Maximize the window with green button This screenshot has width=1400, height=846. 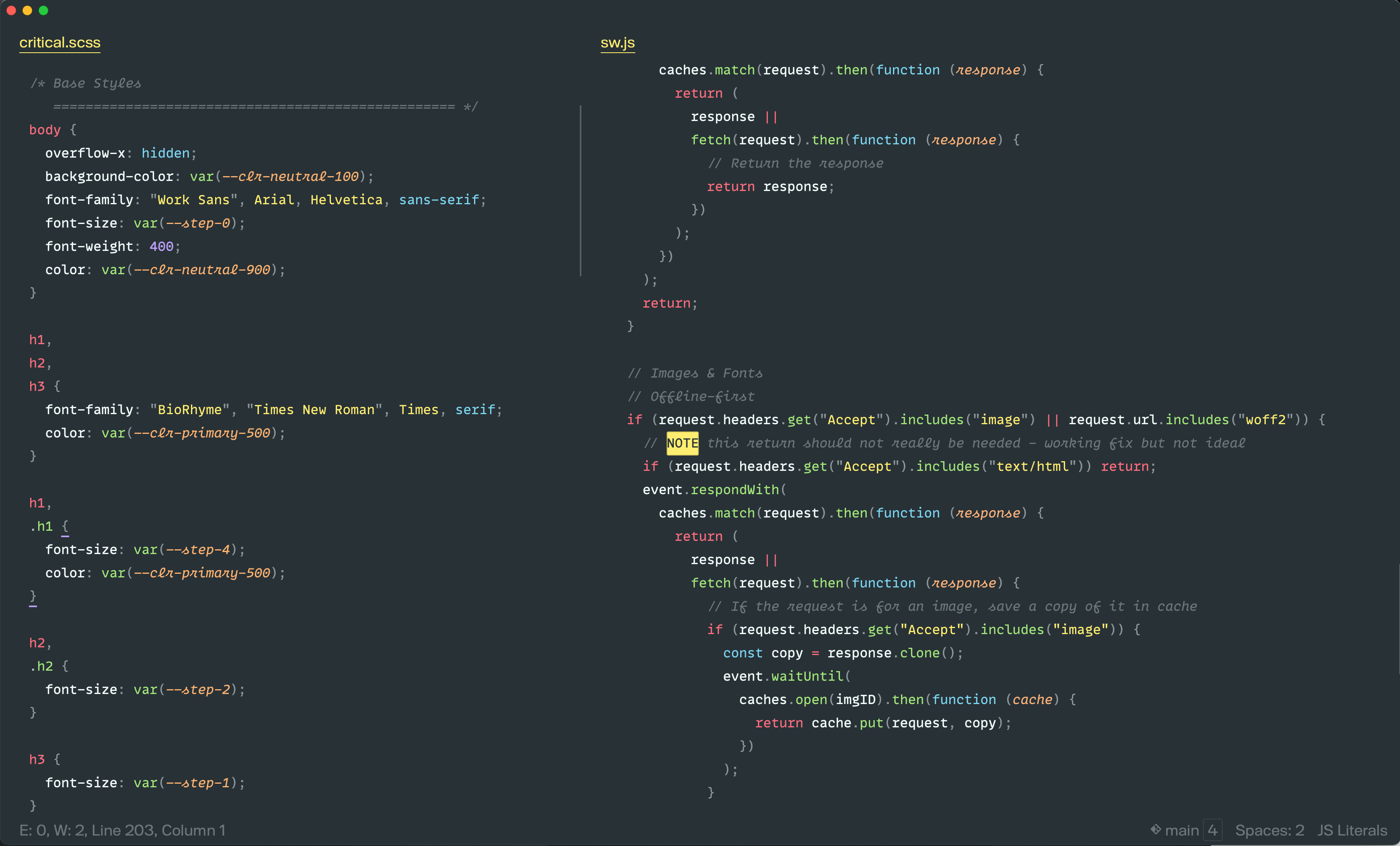pyautogui.click(x=43, y=10)
